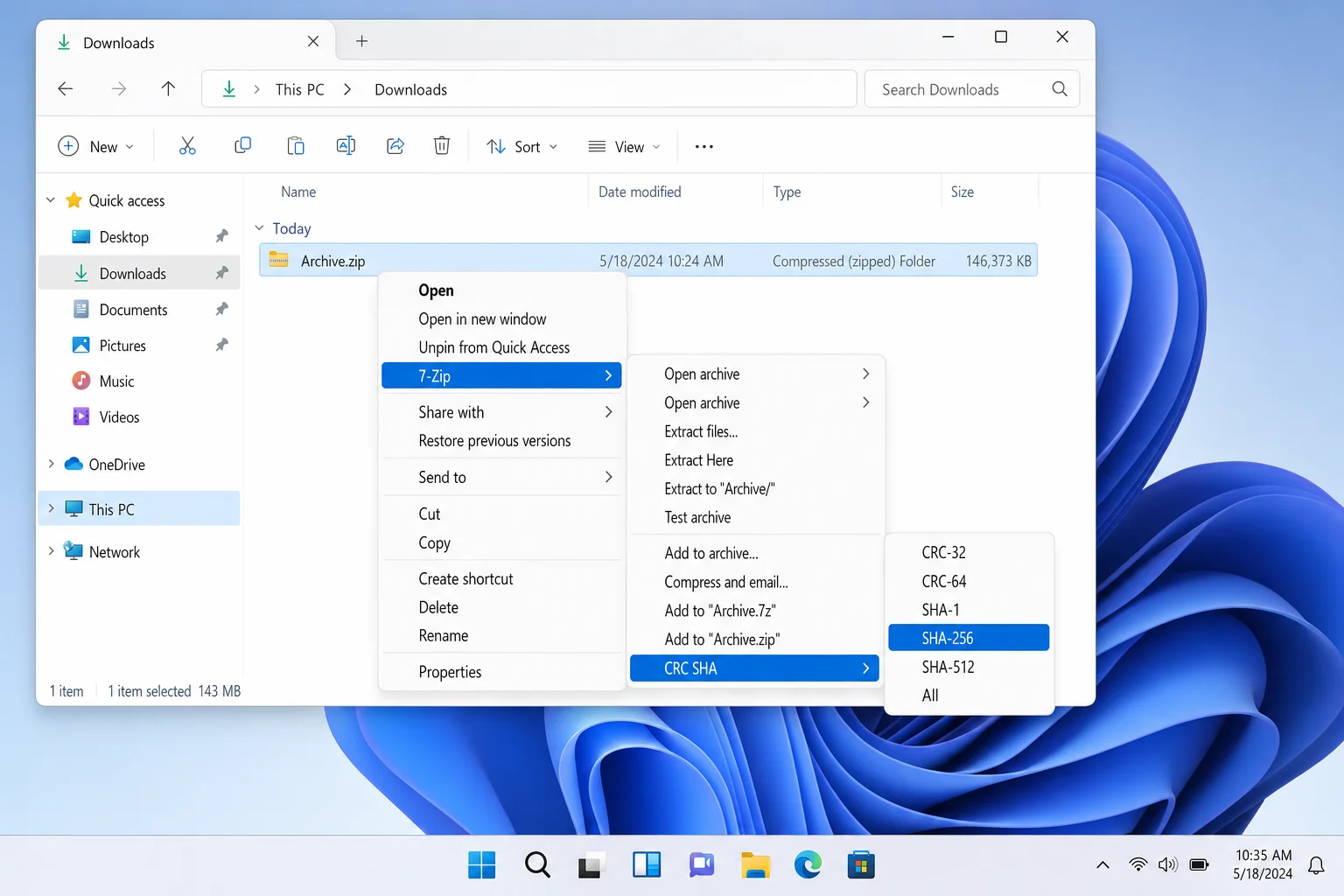1344x896 pixels.
Task: Select the Archive.zip file row
Action: 648,260
